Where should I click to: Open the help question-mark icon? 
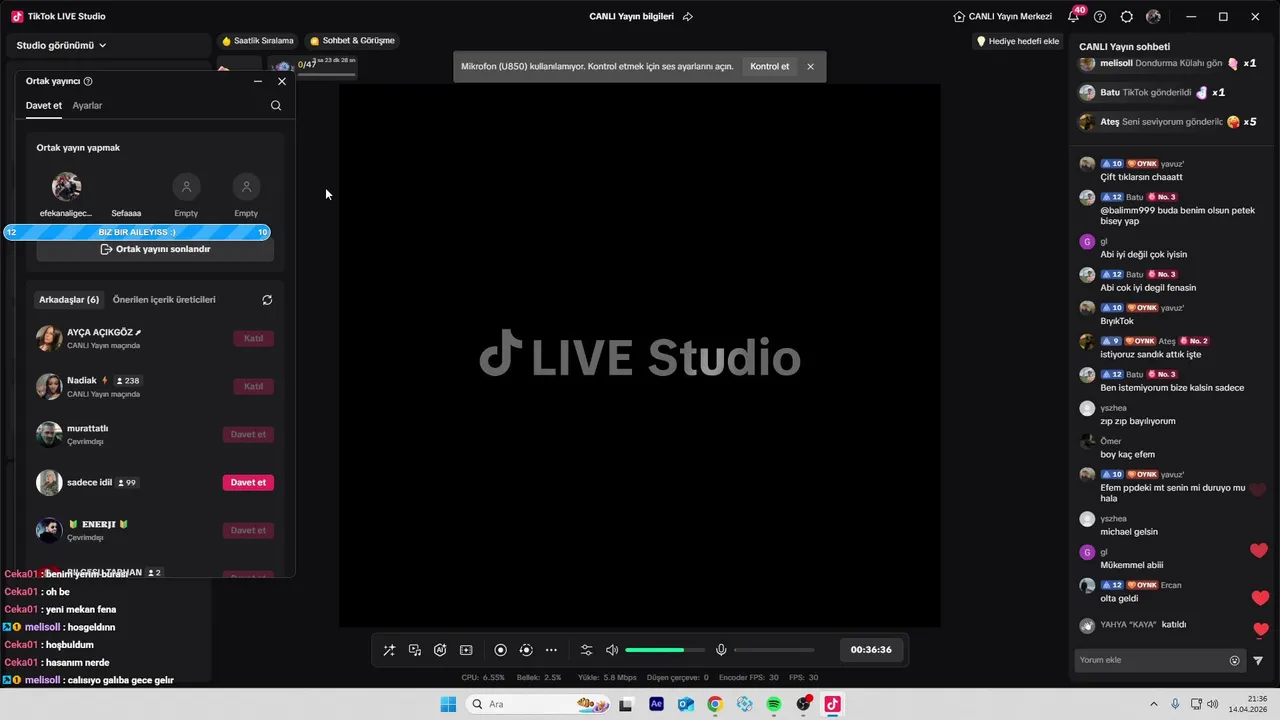(1100, 16)
